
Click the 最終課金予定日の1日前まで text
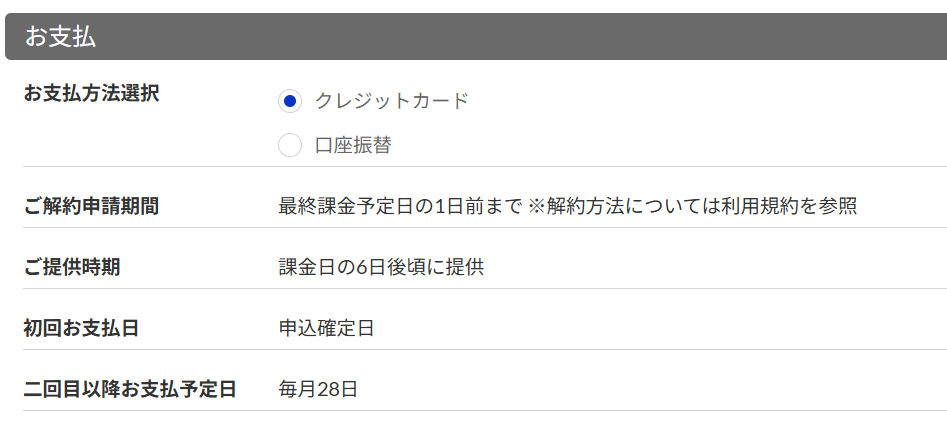pyautogui.click(x=400, y=207)
